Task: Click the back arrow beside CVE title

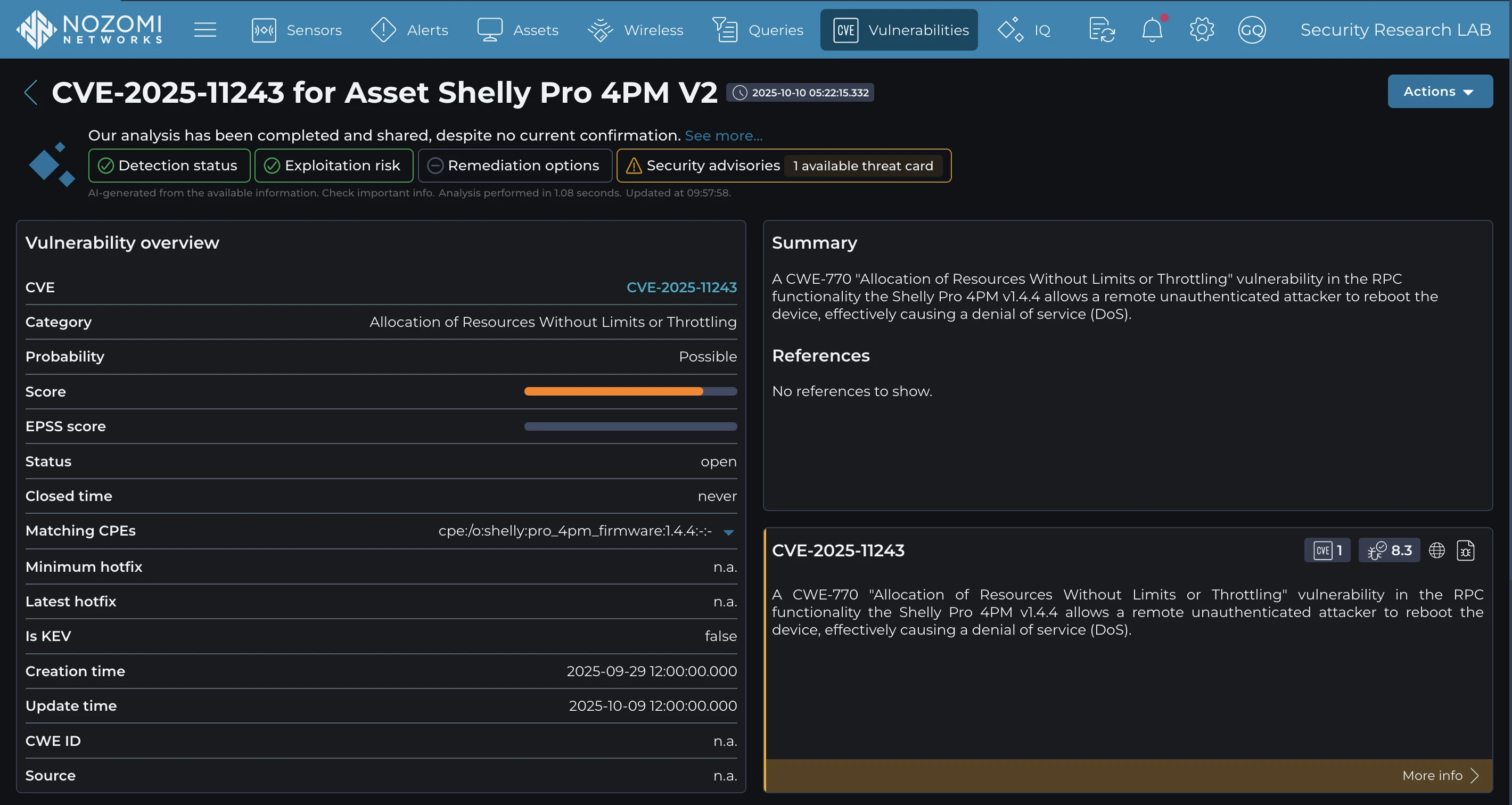Action: pyautogui.click(x=31, y=92)
